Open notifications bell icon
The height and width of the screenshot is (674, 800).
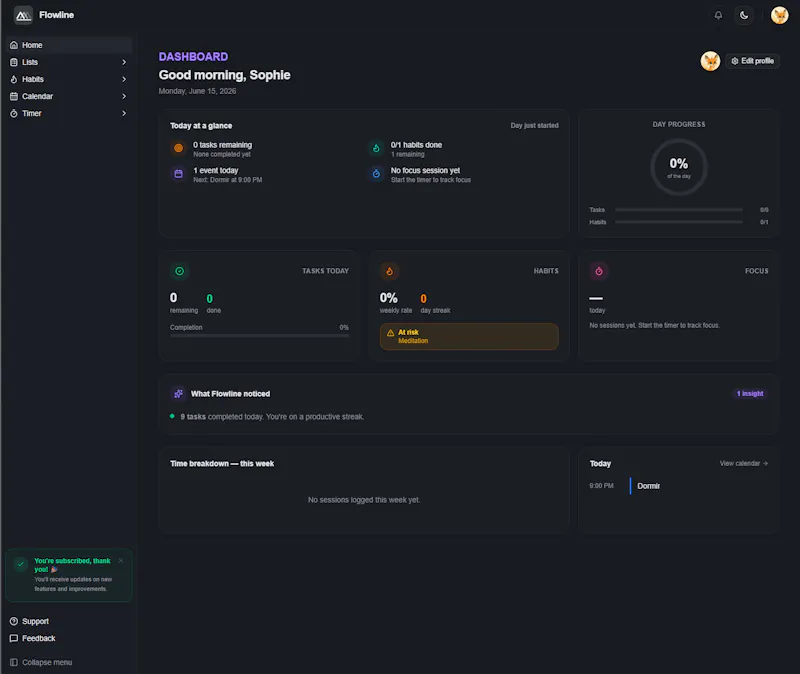coord(718,15)
